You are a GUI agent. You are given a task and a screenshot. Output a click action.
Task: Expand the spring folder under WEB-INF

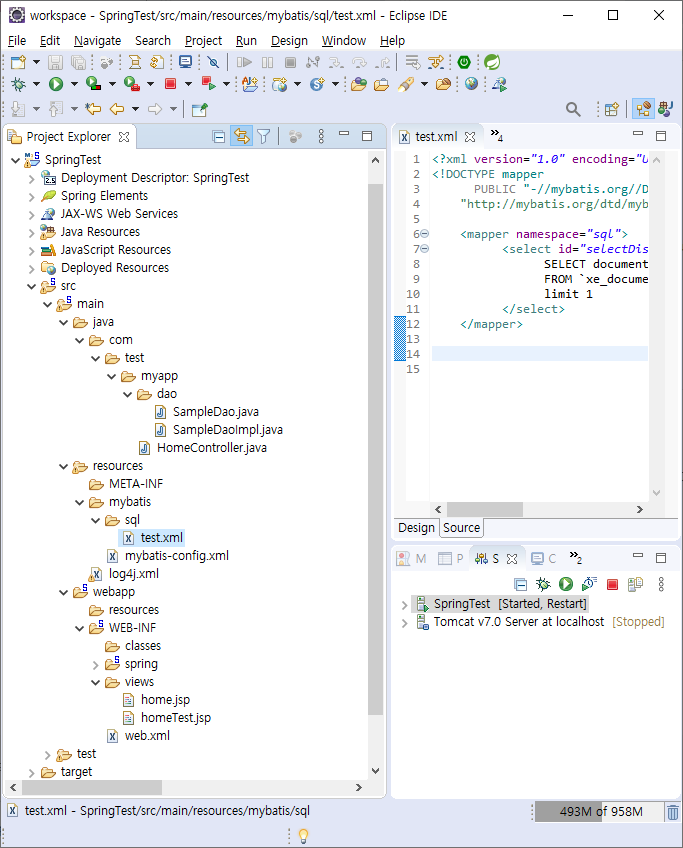pyautogui.click(x=96, y=665)
